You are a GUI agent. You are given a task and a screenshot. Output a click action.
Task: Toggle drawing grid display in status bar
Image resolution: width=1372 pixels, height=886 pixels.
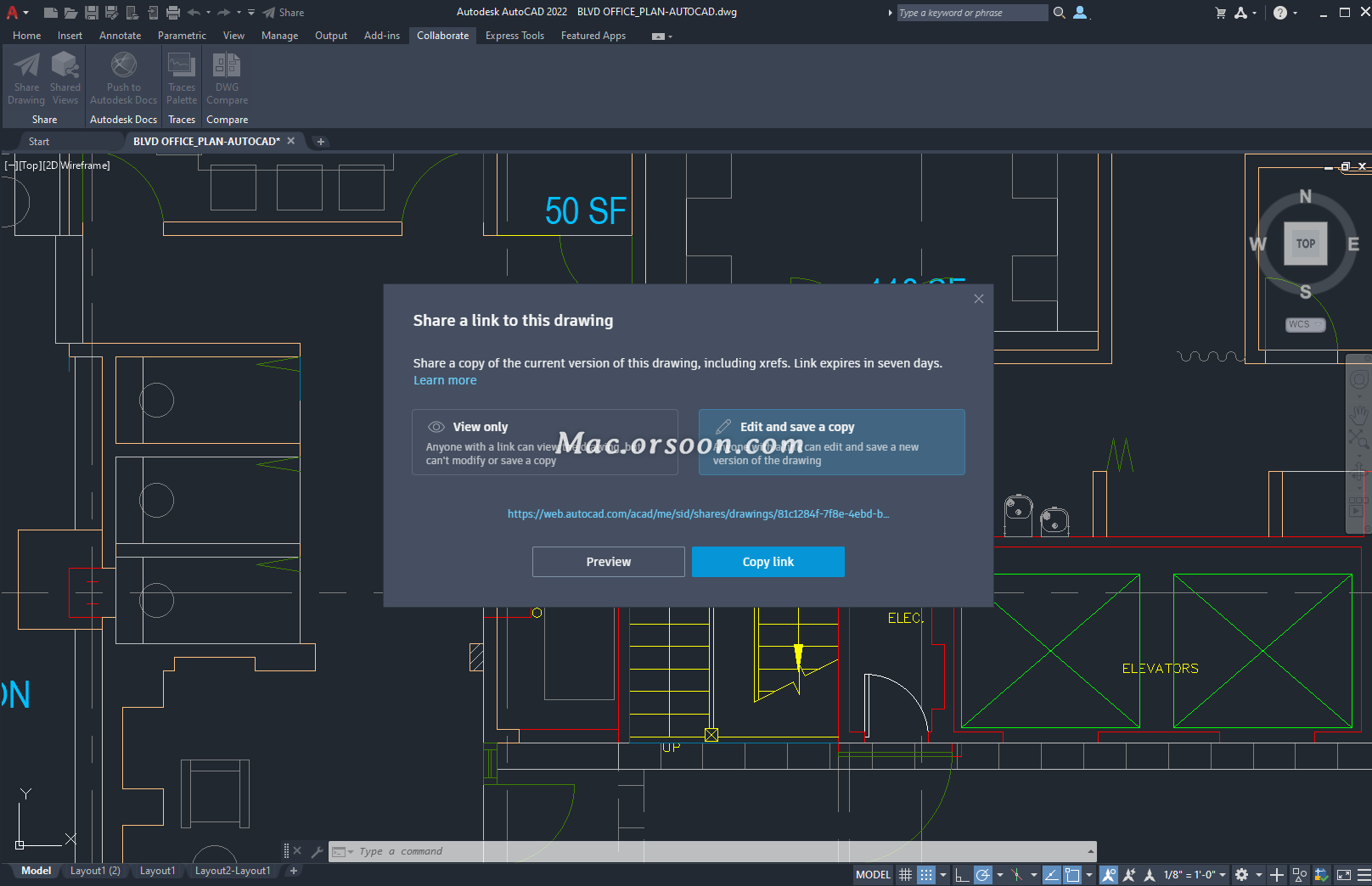click(906, 875)
